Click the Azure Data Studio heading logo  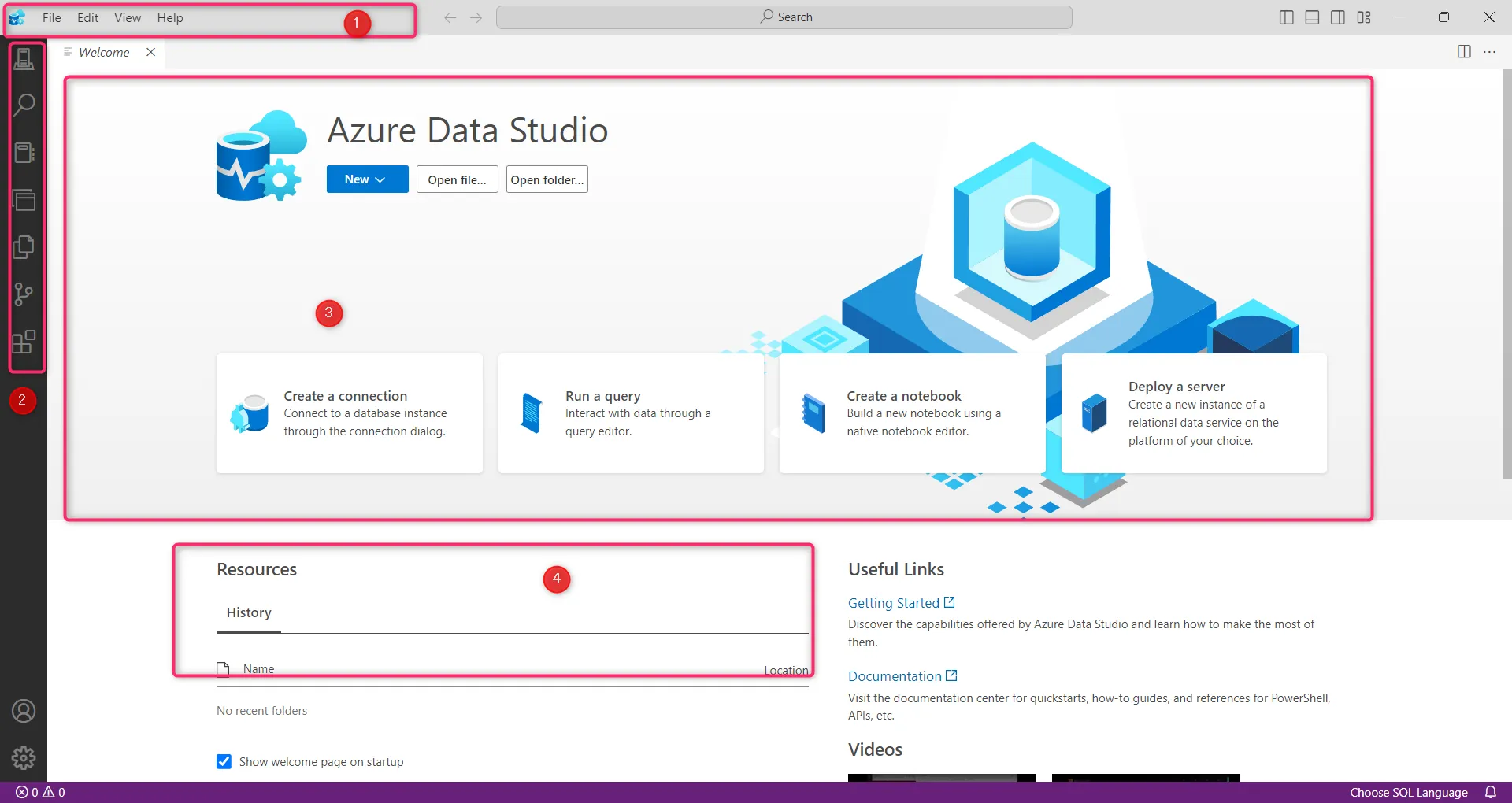[x=261, y=156]
